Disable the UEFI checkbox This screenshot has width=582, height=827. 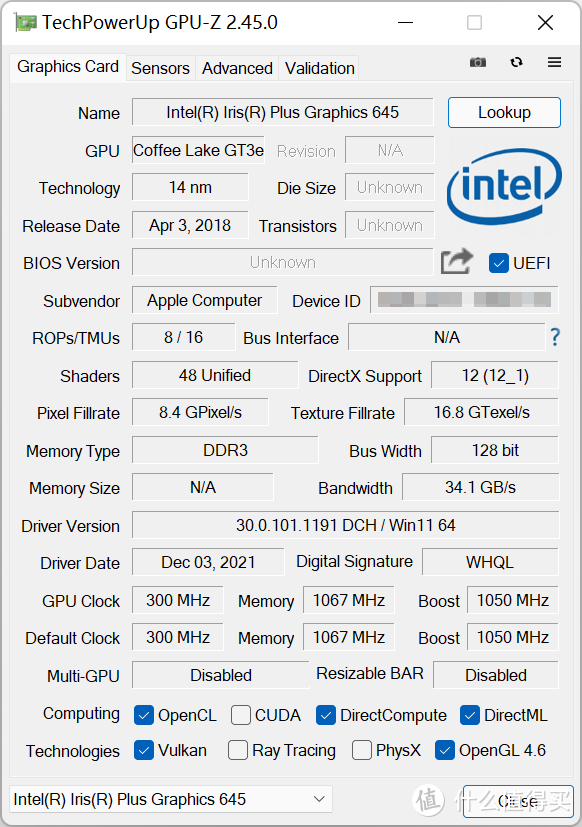[x=497, y=263]
